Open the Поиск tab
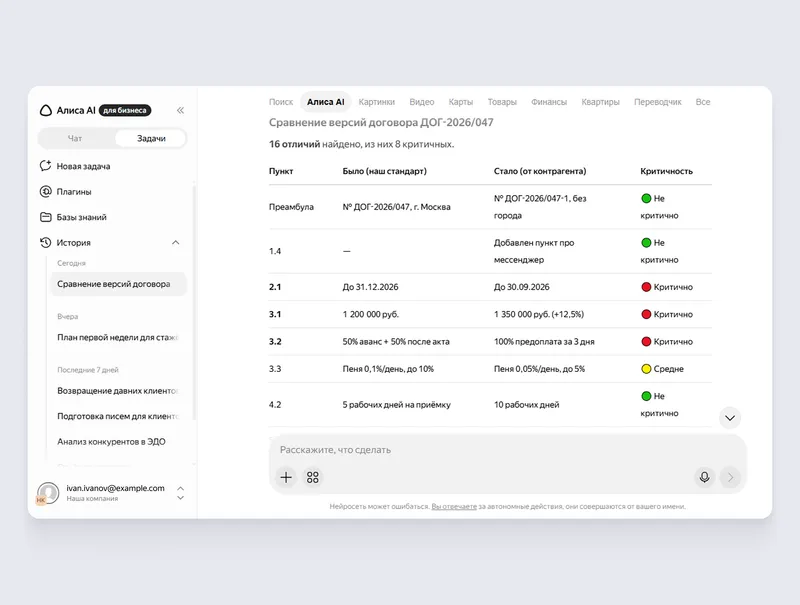Image resolution: width=800 pixels, height=605 pixels. [x=281, y=102]
